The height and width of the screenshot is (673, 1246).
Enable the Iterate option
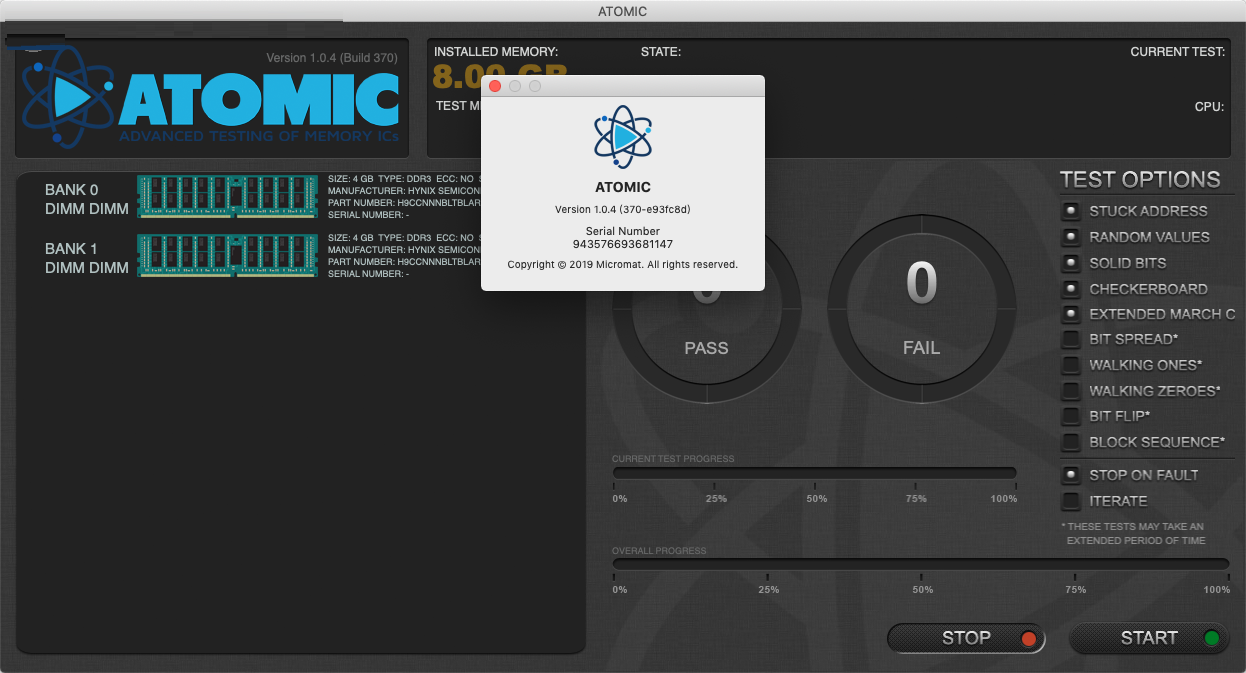click(x=1071, y=501)
